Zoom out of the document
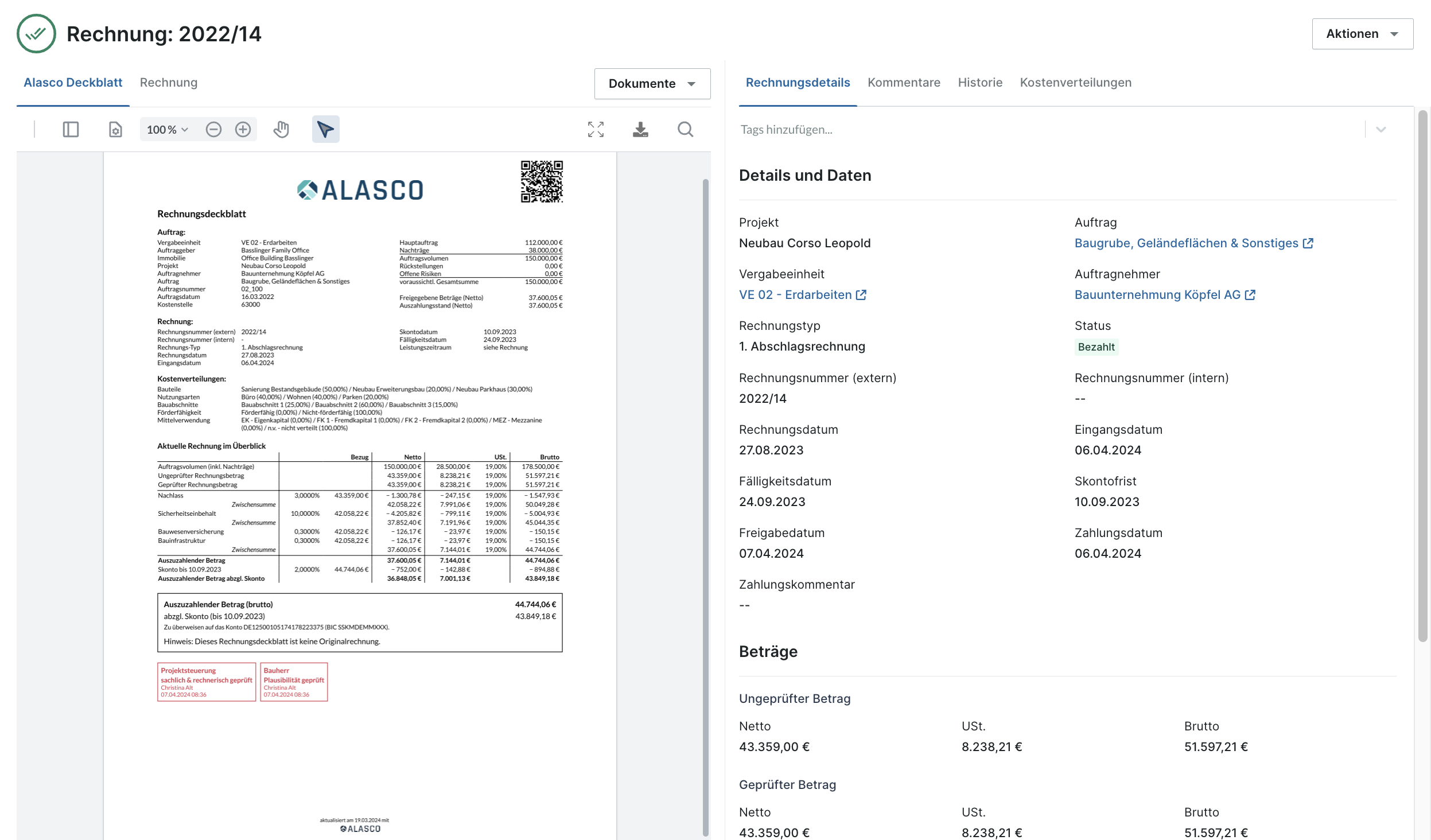This screenshot has height=840, width=1431. [x=213, y=130]
